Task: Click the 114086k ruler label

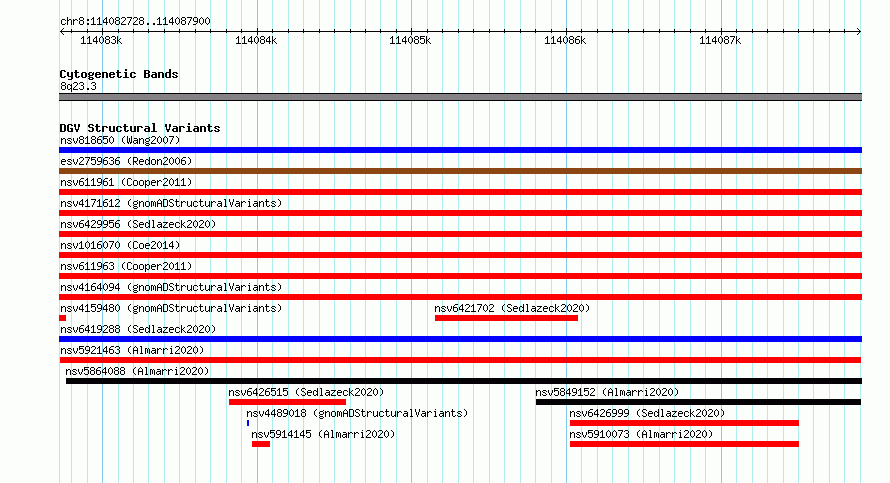Action: 565,40
